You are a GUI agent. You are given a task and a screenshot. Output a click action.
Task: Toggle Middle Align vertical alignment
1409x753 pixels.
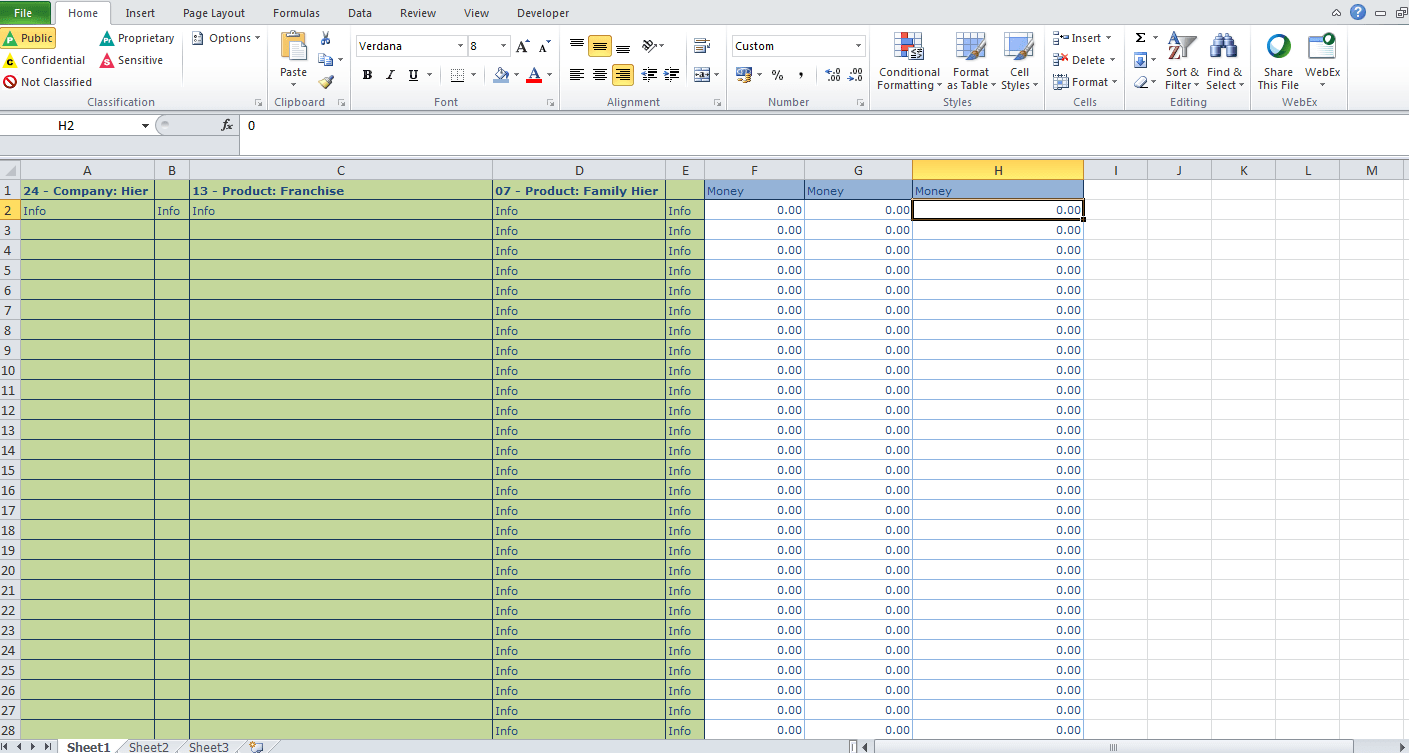point(600,46)
